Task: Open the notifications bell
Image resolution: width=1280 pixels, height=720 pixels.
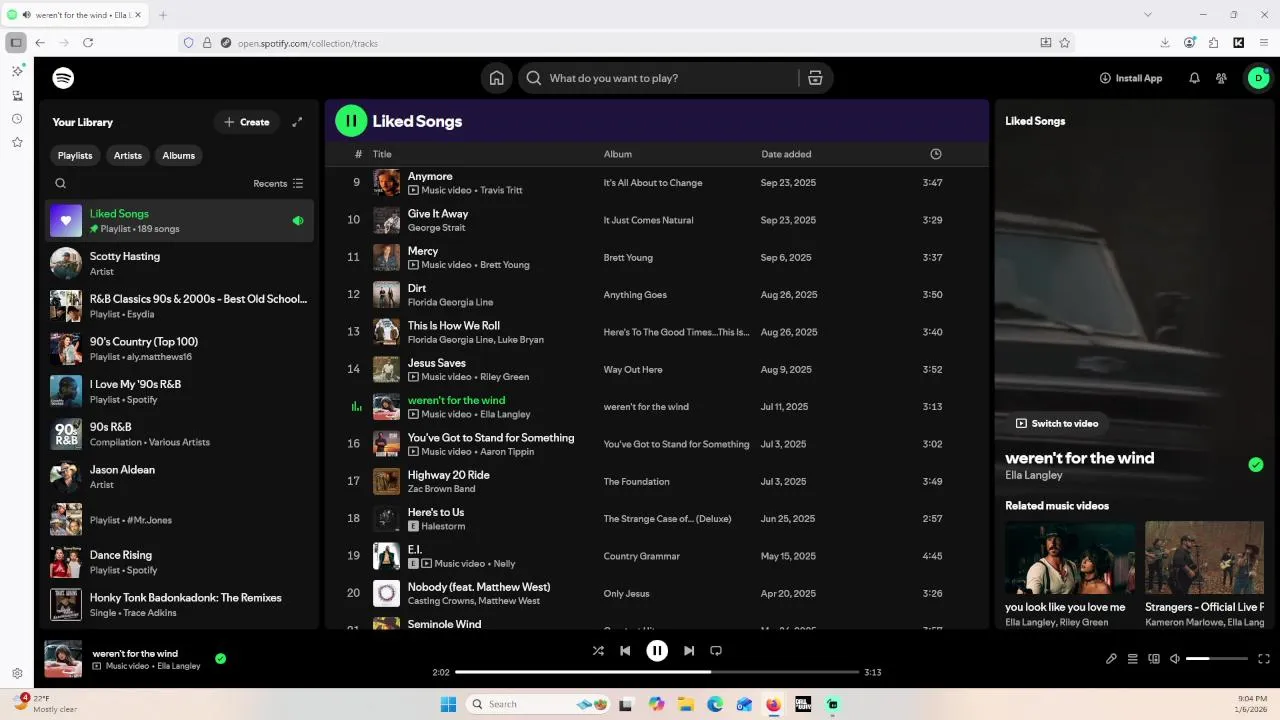Action: point(1194,78)
